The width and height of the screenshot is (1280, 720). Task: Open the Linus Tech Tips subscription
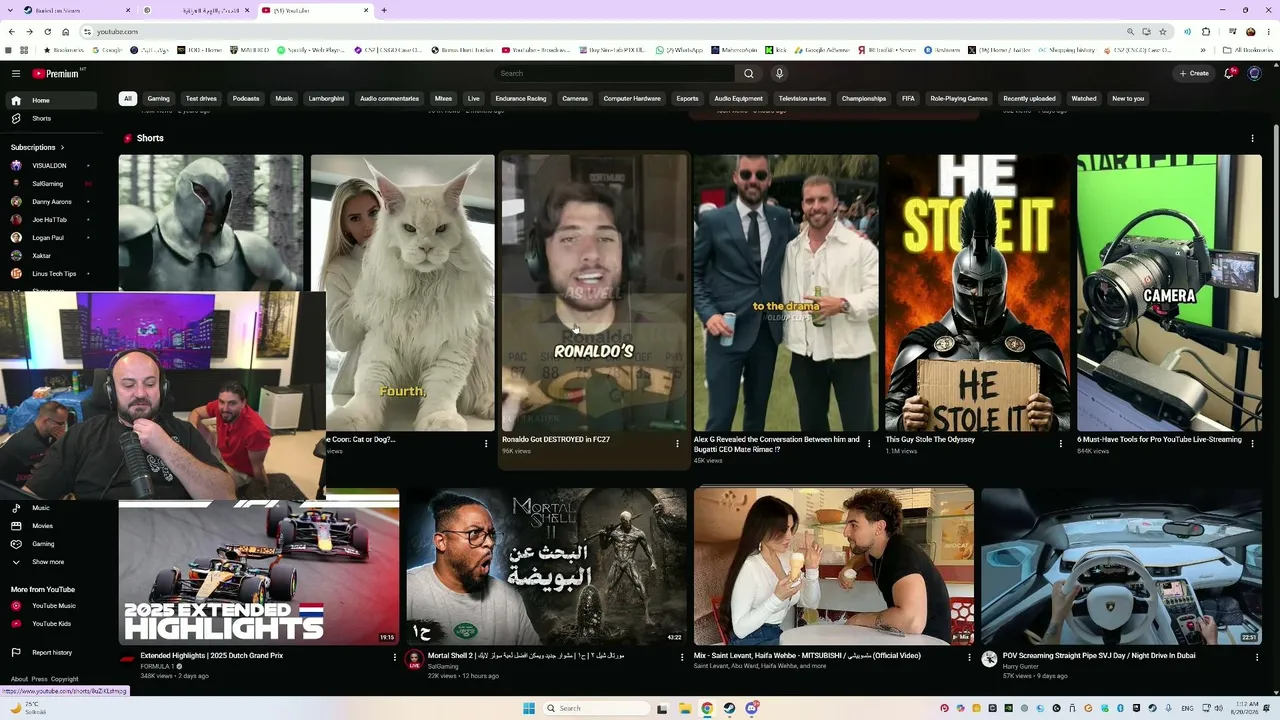tap(52, 274)
